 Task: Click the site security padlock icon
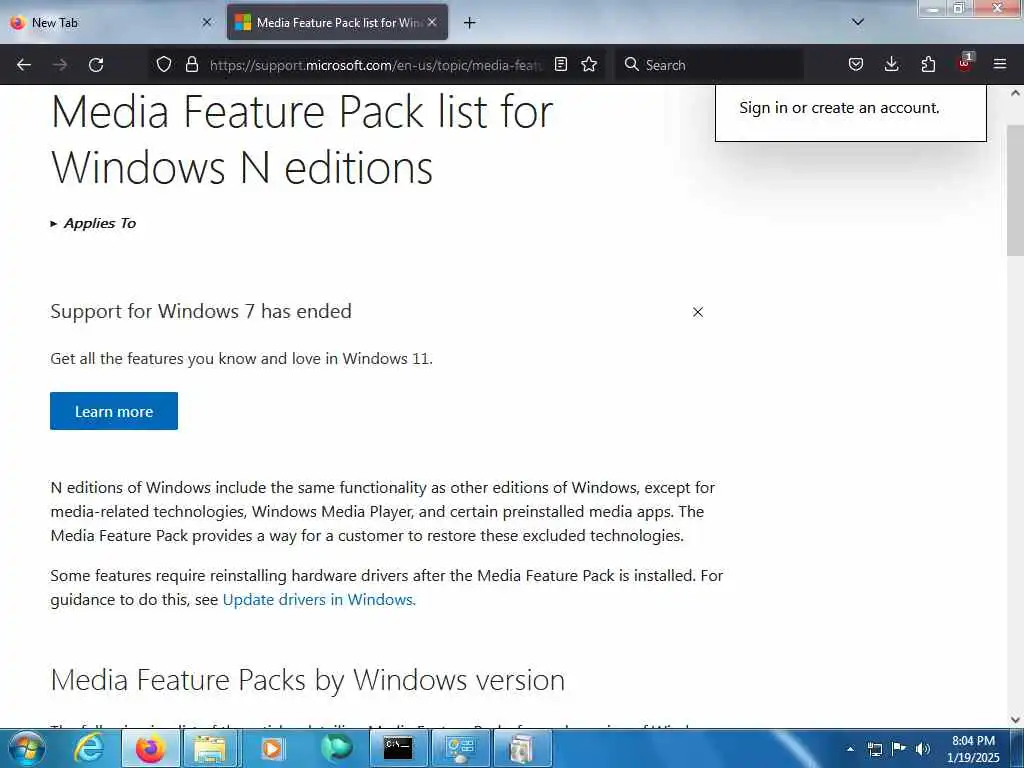click(x=191, y=64)
